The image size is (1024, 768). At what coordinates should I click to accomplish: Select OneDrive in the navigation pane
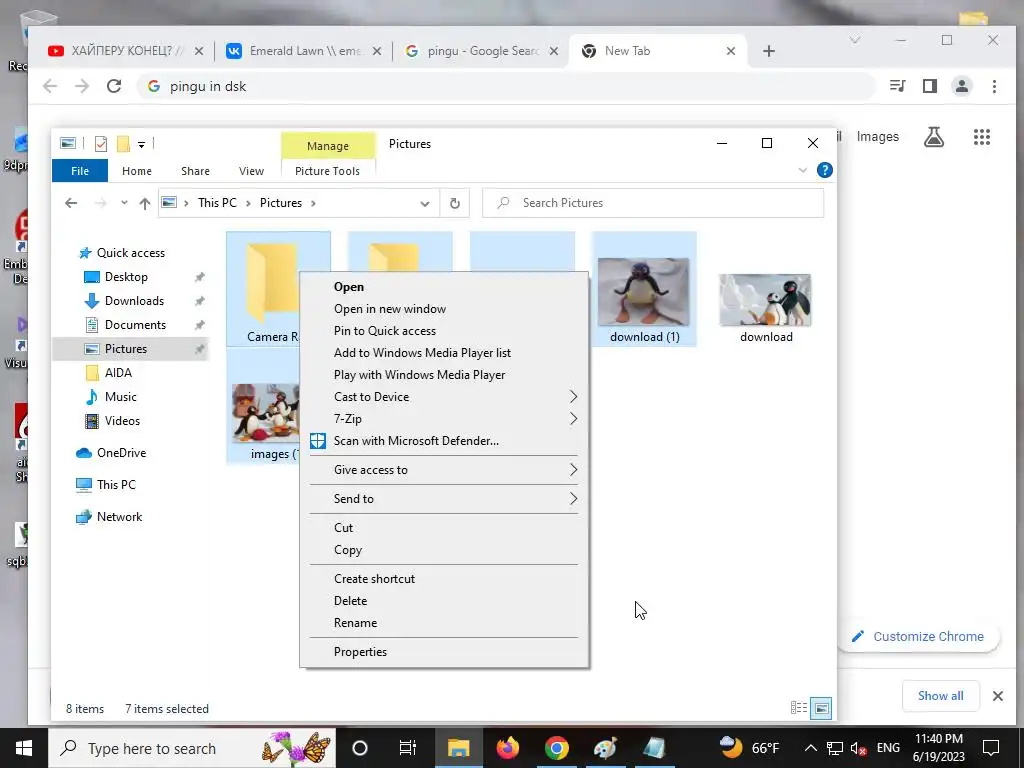[x=121, y=453]
